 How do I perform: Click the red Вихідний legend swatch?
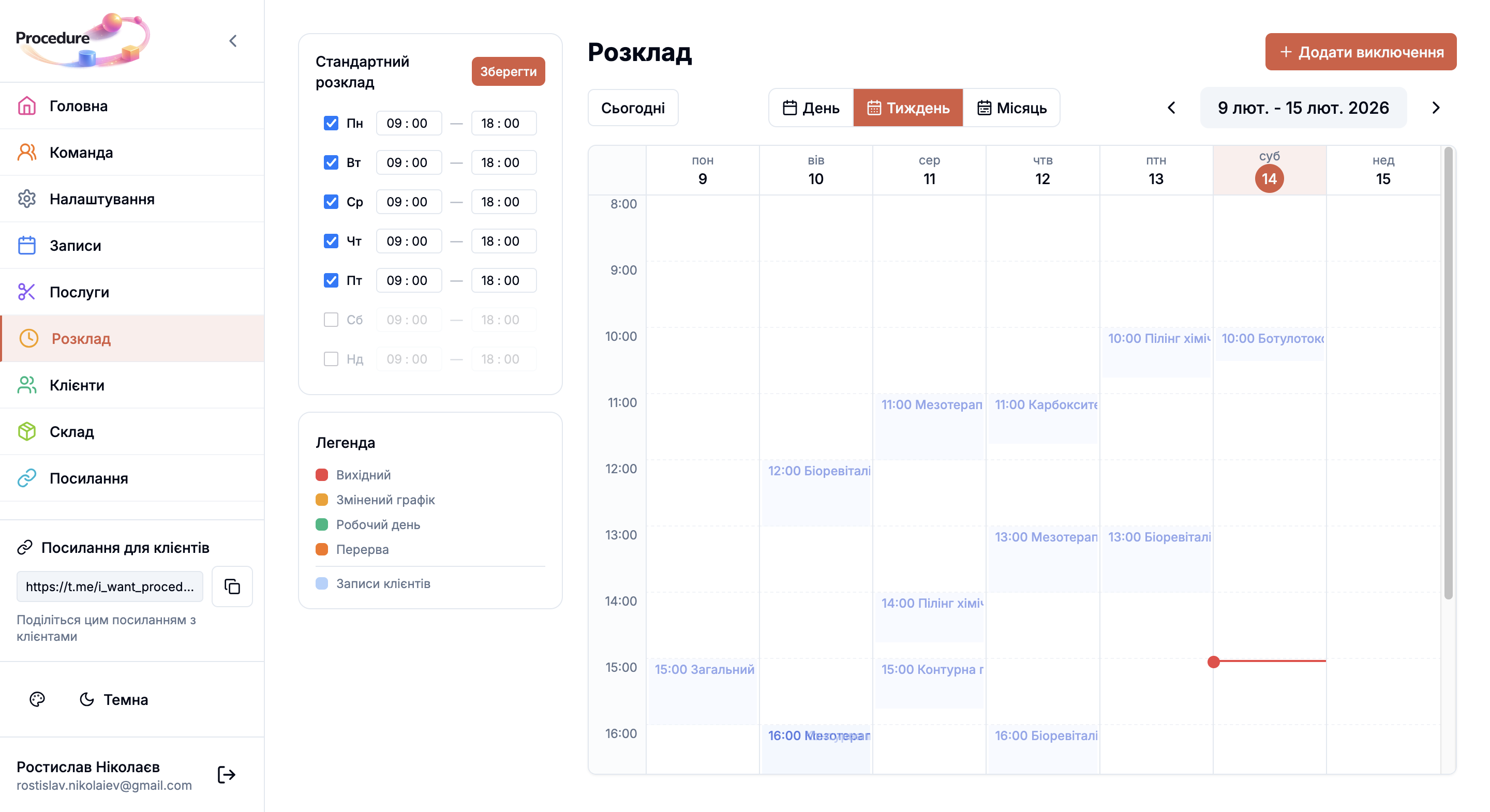coord(322,475)
